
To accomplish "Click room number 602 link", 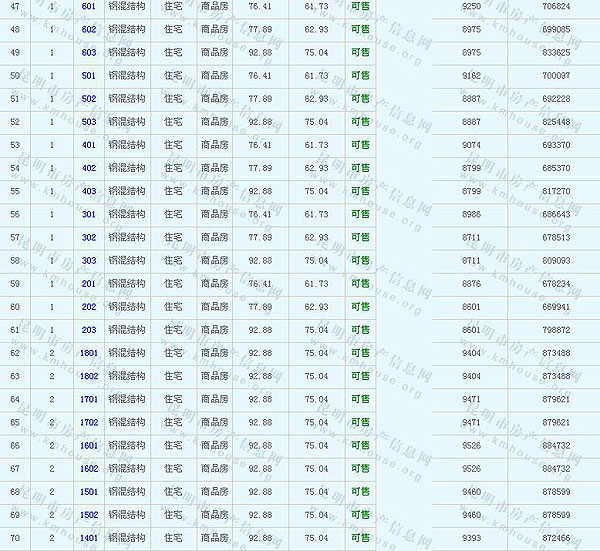I will (89, 29).
